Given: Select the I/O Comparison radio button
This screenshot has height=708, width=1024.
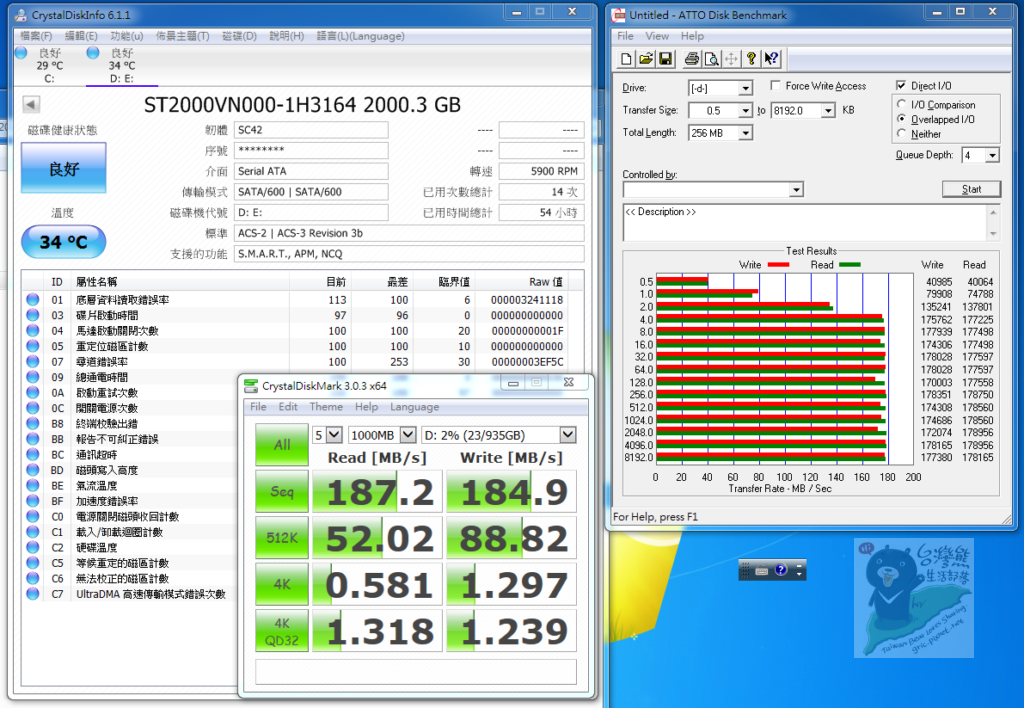Looking at the screenshot, I should 901,104.
